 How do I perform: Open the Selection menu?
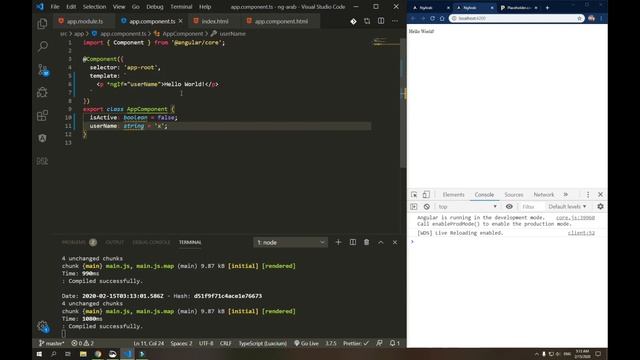pyautogui.click(x=94, y=7)
